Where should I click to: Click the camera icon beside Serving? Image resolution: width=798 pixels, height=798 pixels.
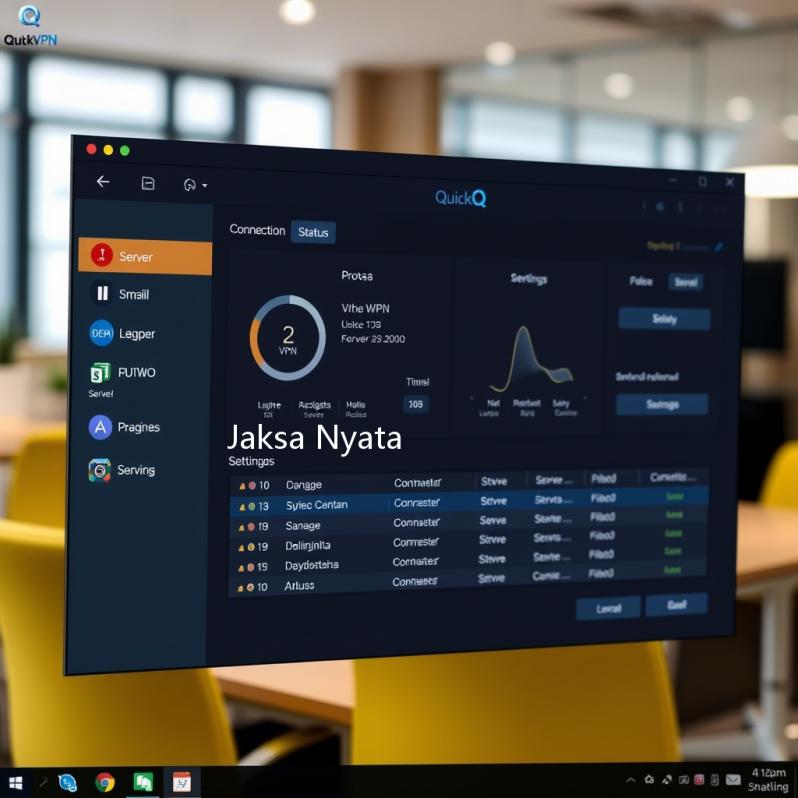pyautogui.click(x=99, y=470)
